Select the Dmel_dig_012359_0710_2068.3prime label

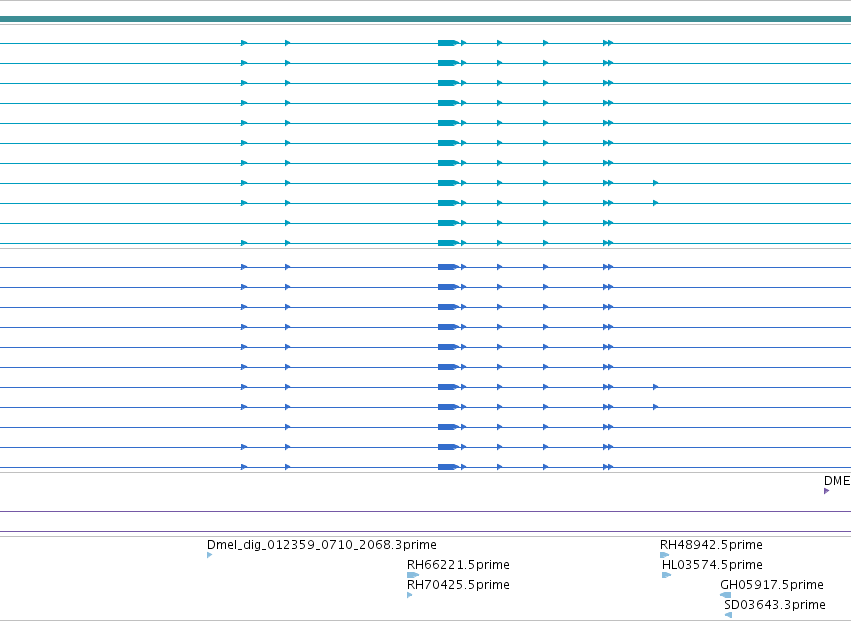pyautogui.click(x=321, y=544)
